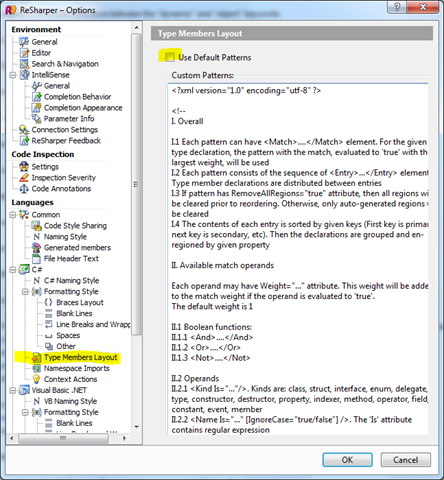This screenshot has width=444, height=480.
Task: Open Line Breaks and Wrapping page
Action: [x=93, y=324]
